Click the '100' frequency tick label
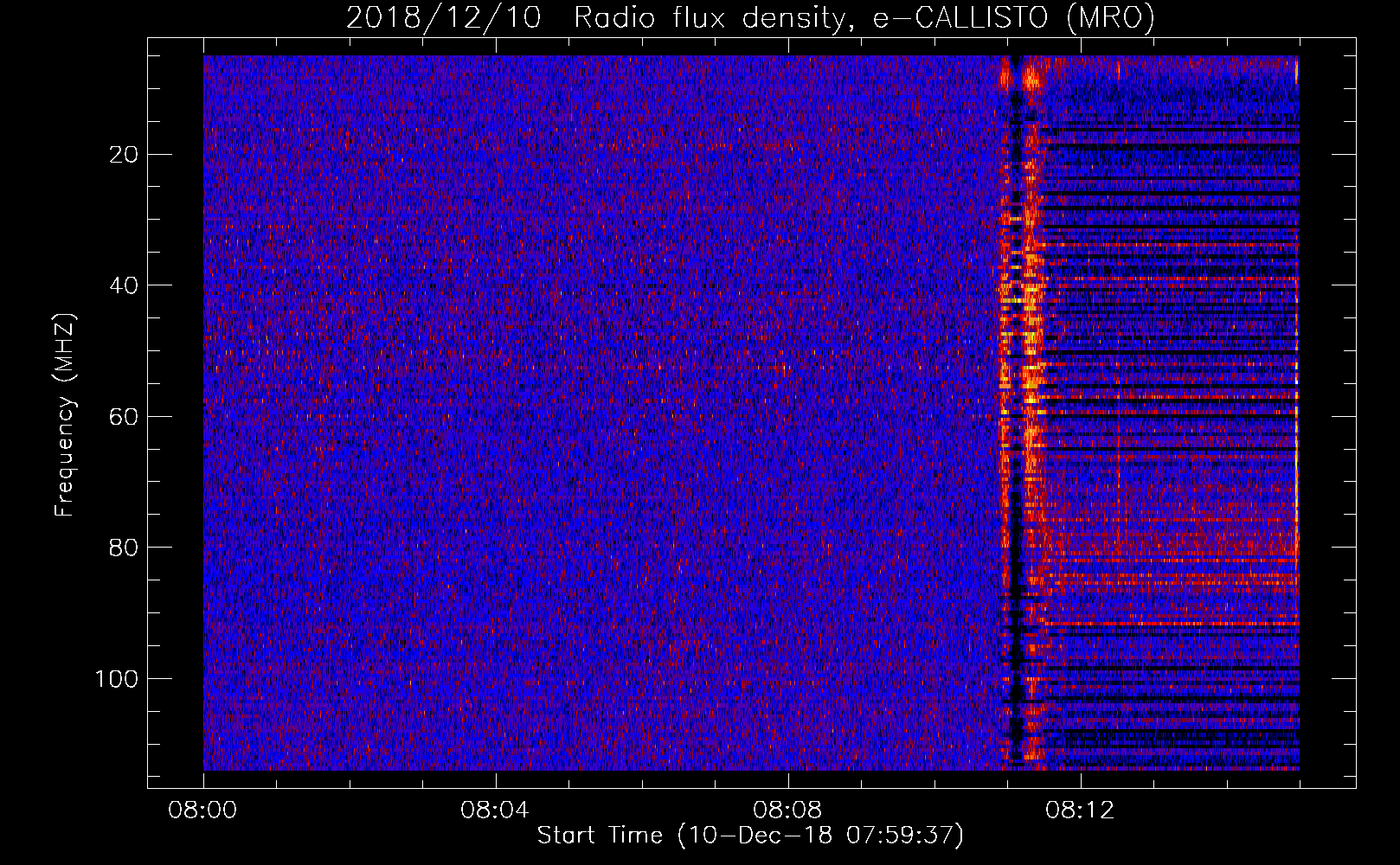 118,679
